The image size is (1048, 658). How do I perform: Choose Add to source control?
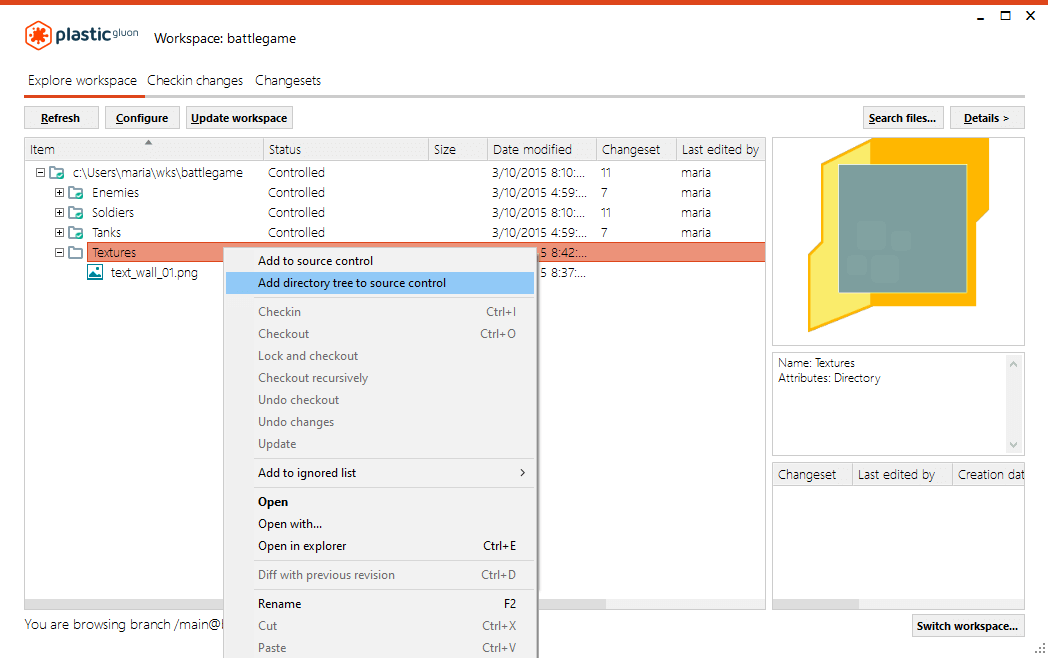[380, 261]
